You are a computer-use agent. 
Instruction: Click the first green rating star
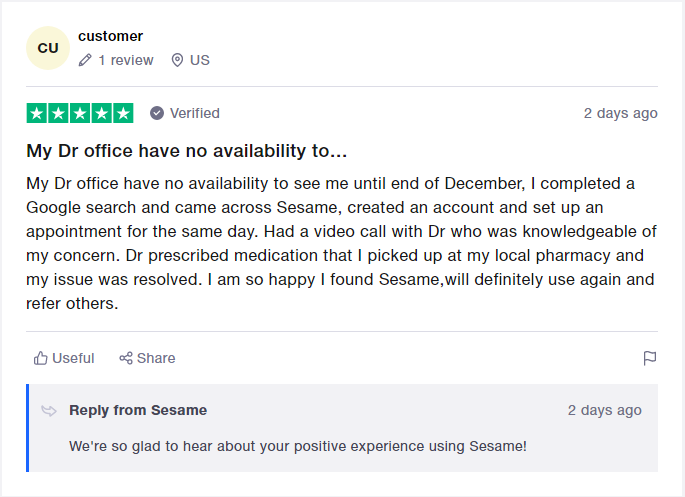(x=36, y=113)
